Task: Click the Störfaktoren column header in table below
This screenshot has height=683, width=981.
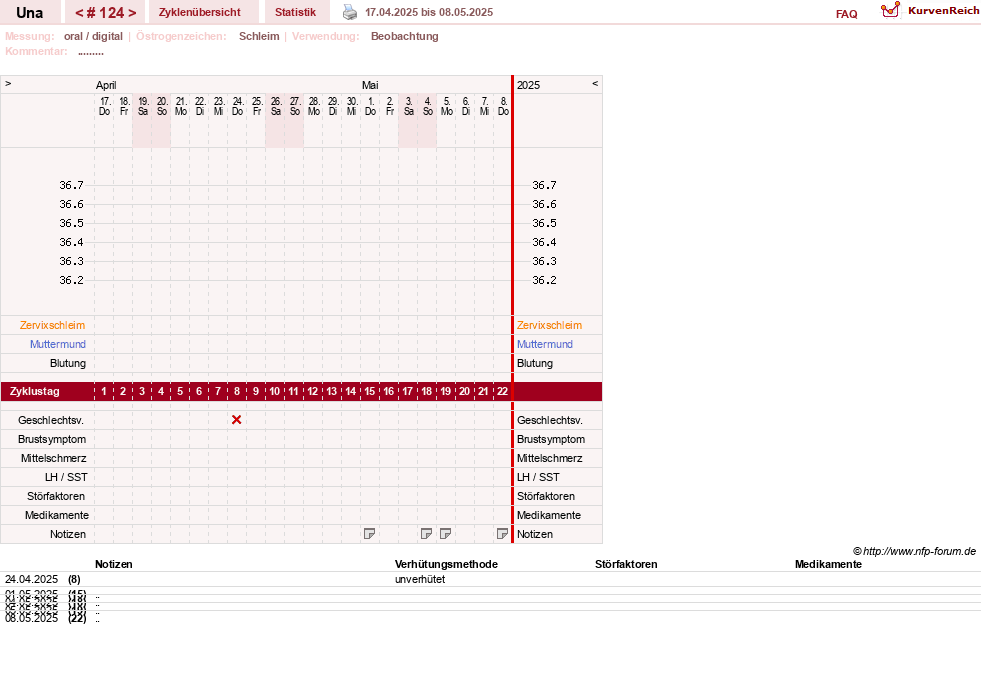Action: point(626,564)
